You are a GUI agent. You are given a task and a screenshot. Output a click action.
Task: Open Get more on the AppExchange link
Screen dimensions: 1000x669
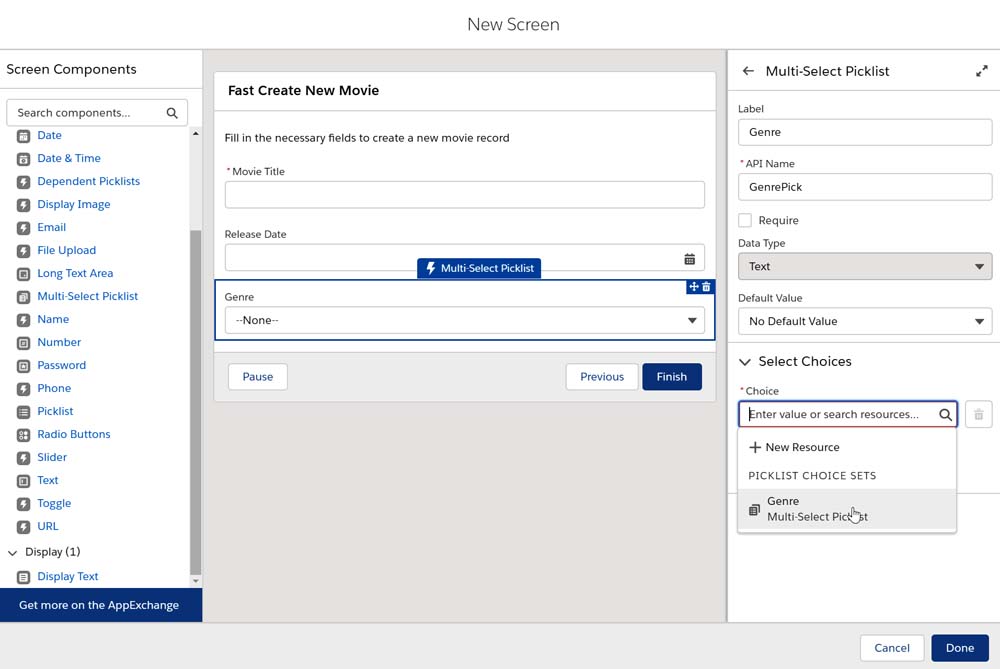99,605
